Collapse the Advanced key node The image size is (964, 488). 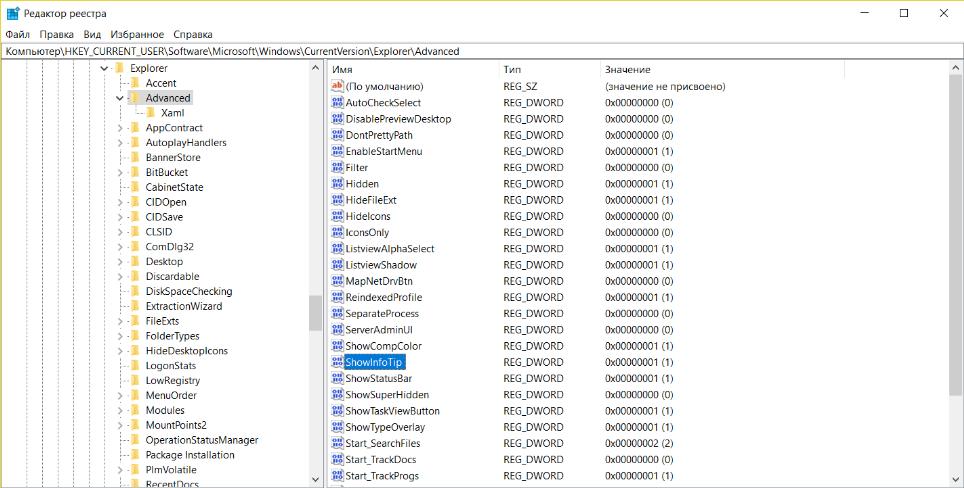120,98
